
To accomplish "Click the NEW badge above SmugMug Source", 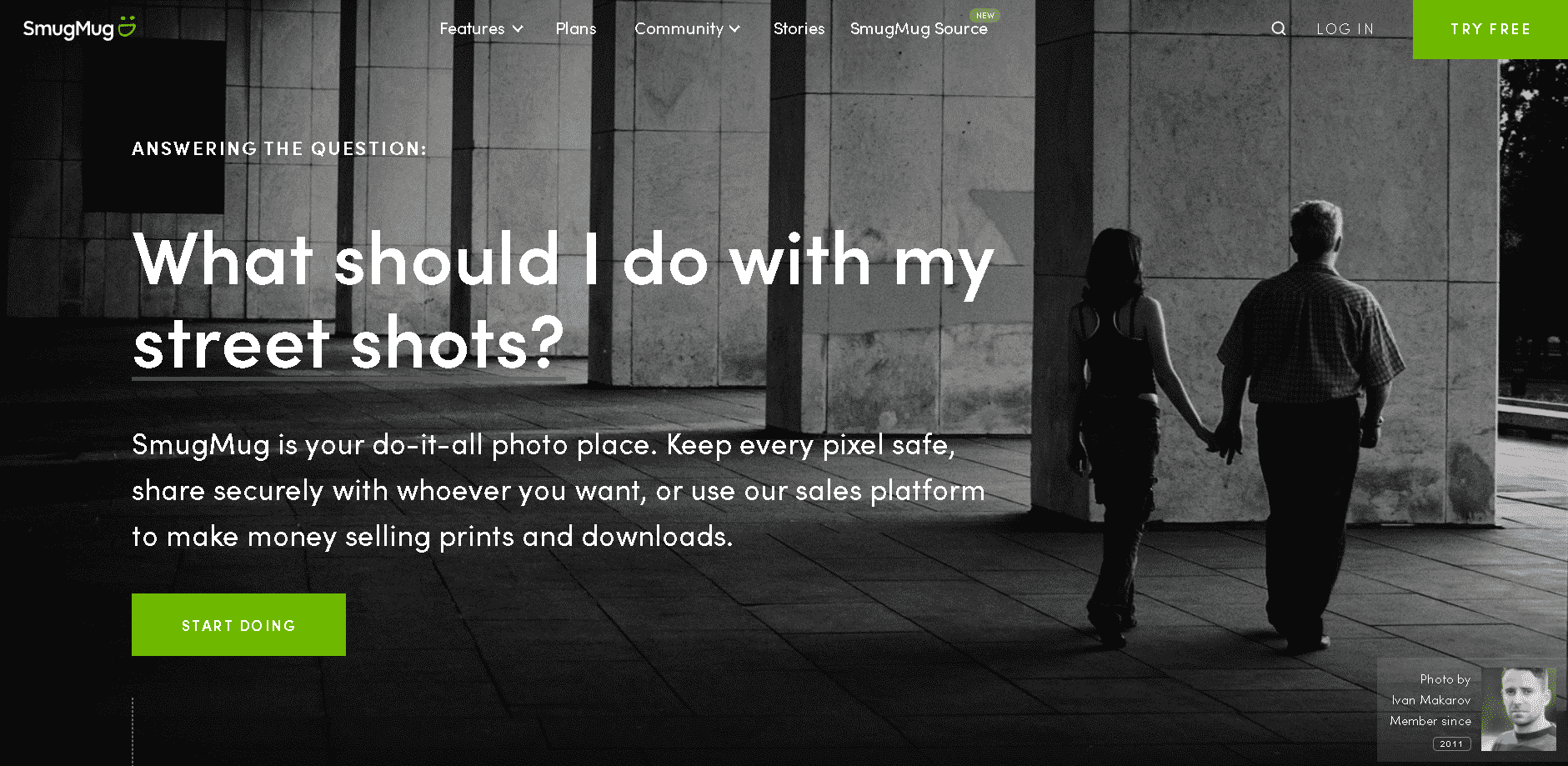I will pos(985,16).
